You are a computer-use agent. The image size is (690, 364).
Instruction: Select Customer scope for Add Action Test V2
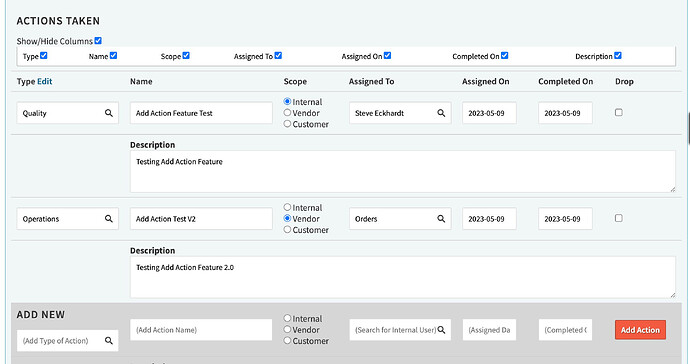[287, 230]
